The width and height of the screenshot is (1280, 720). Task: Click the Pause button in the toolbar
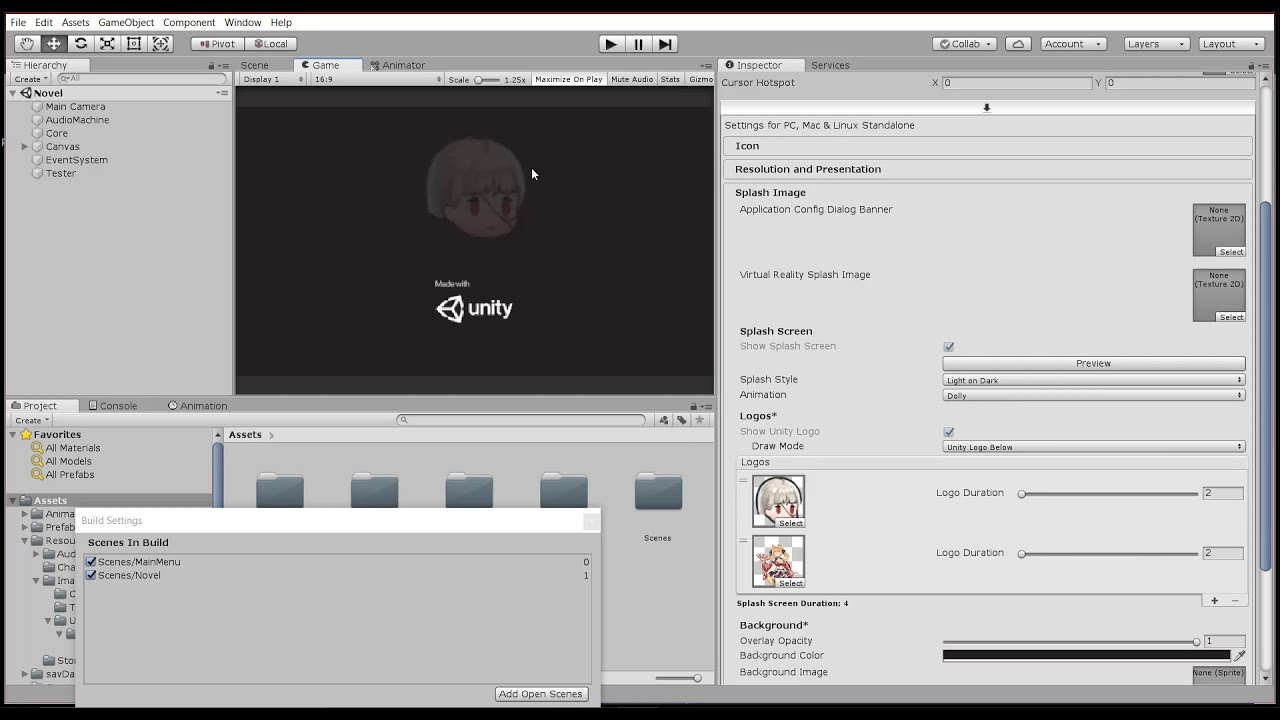[x=638, y=44]
